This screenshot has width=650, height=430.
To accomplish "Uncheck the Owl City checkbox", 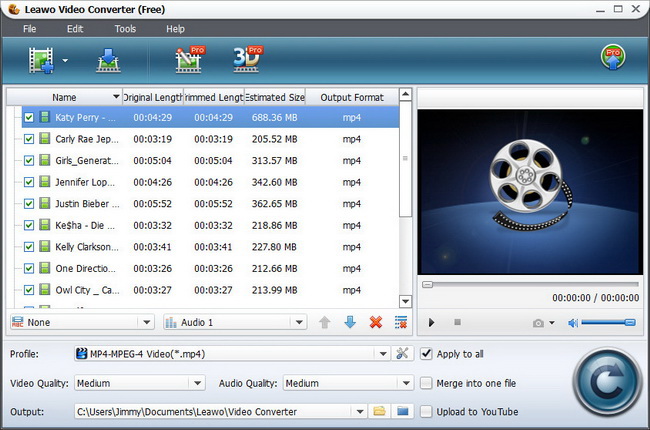I will point(29,290).
